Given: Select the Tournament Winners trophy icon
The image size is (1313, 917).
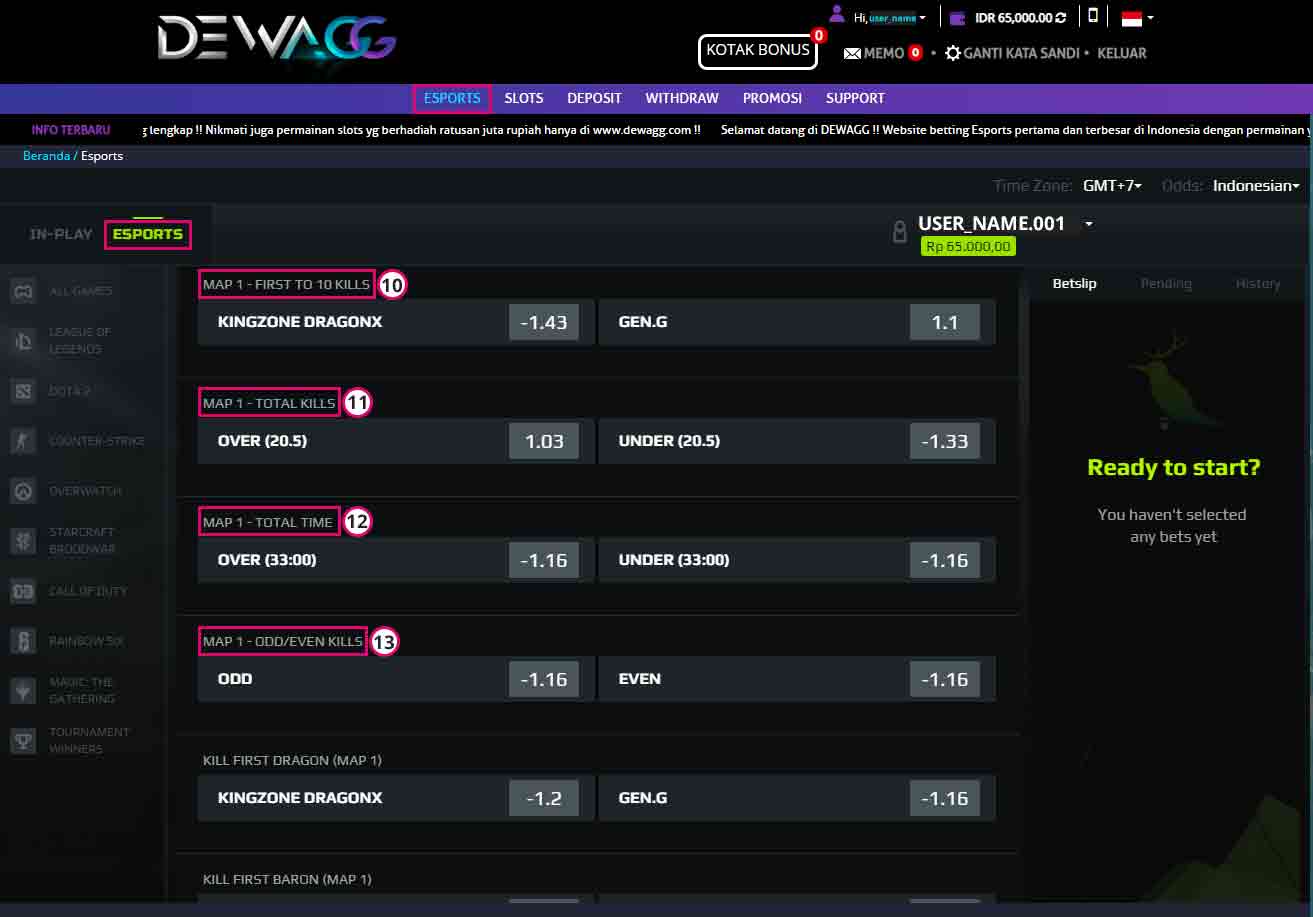Looking at the screenshot, I should 23,740.
